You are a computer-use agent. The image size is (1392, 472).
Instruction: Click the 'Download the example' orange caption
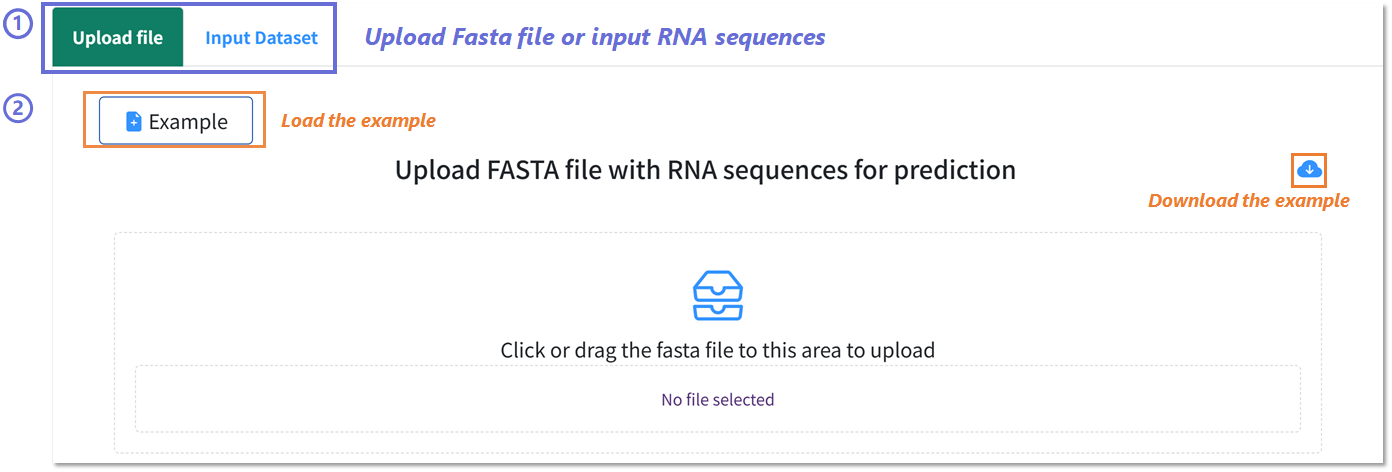pyautogui.click(x=1248, y=200)
